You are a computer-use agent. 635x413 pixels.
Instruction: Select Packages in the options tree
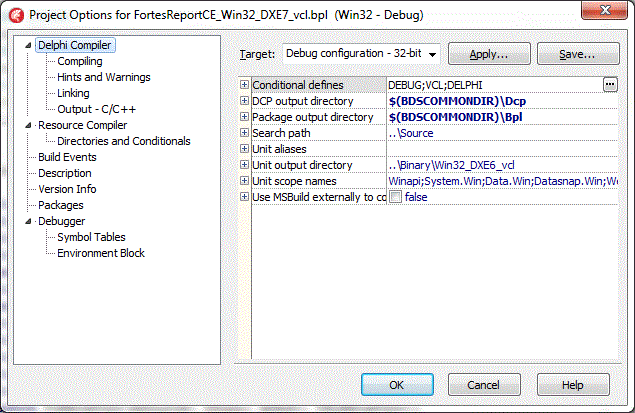point(61,205)
